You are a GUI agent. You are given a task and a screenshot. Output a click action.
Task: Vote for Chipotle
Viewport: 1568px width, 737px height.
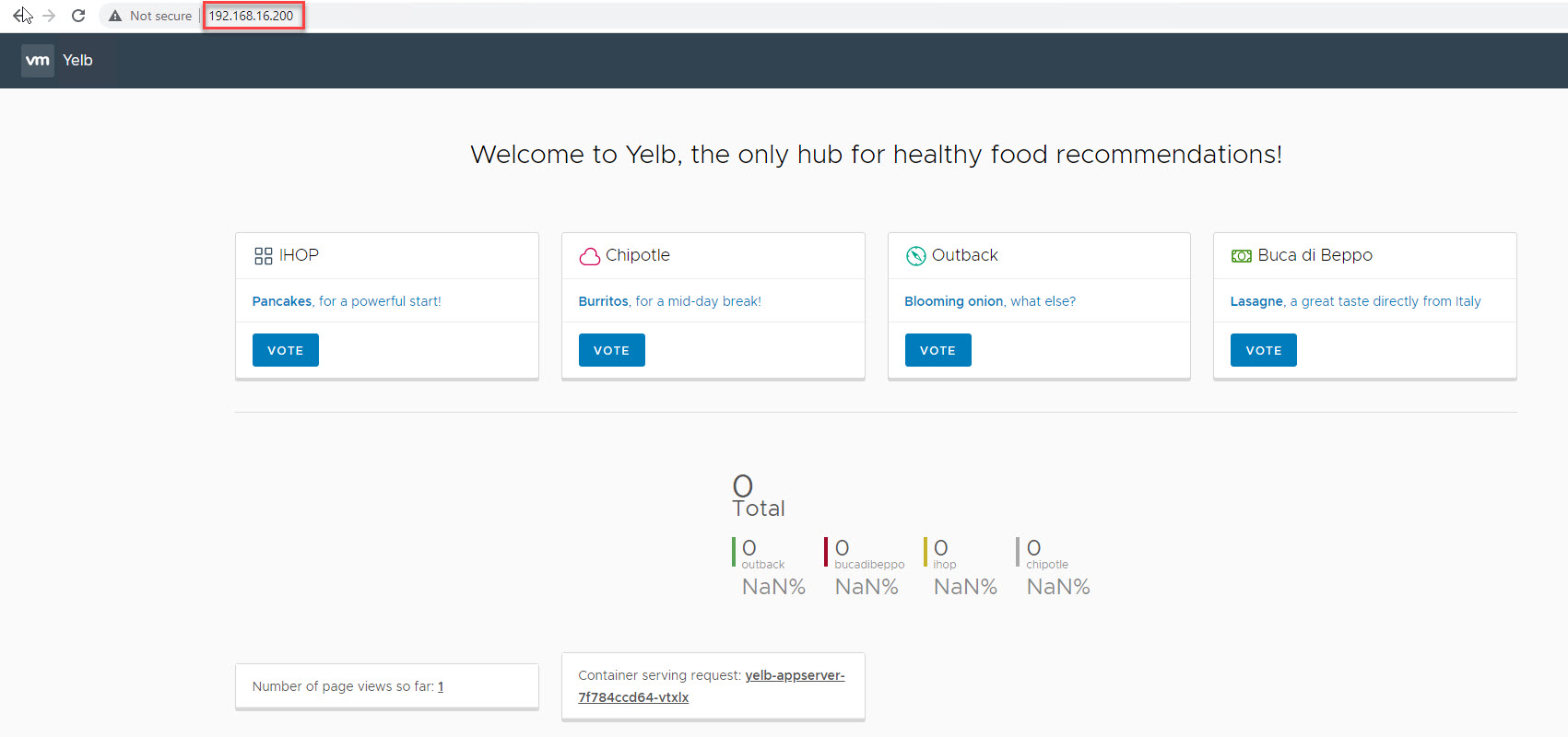coord(612,350)
